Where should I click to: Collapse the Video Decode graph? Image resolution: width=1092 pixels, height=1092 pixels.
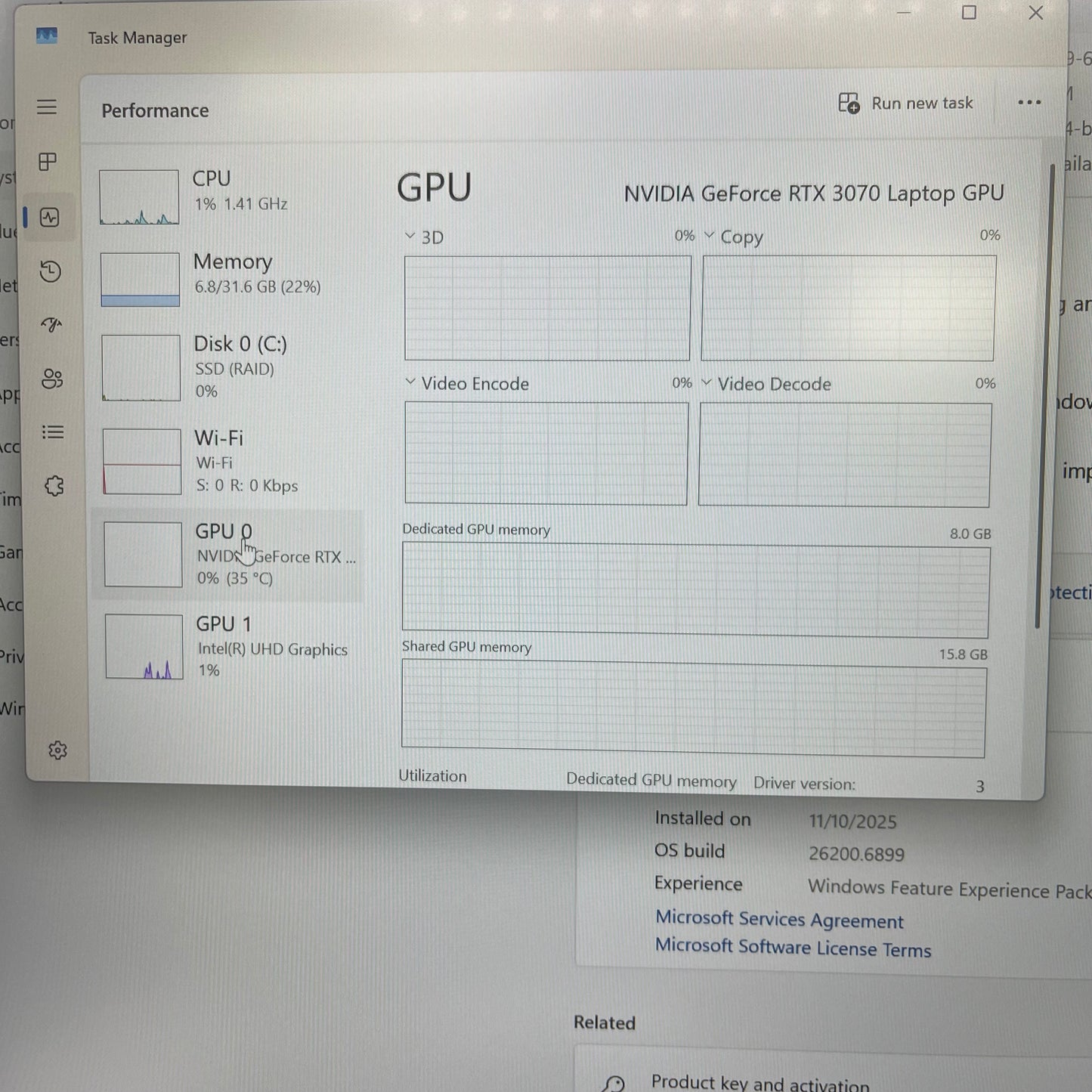(707, 383)
